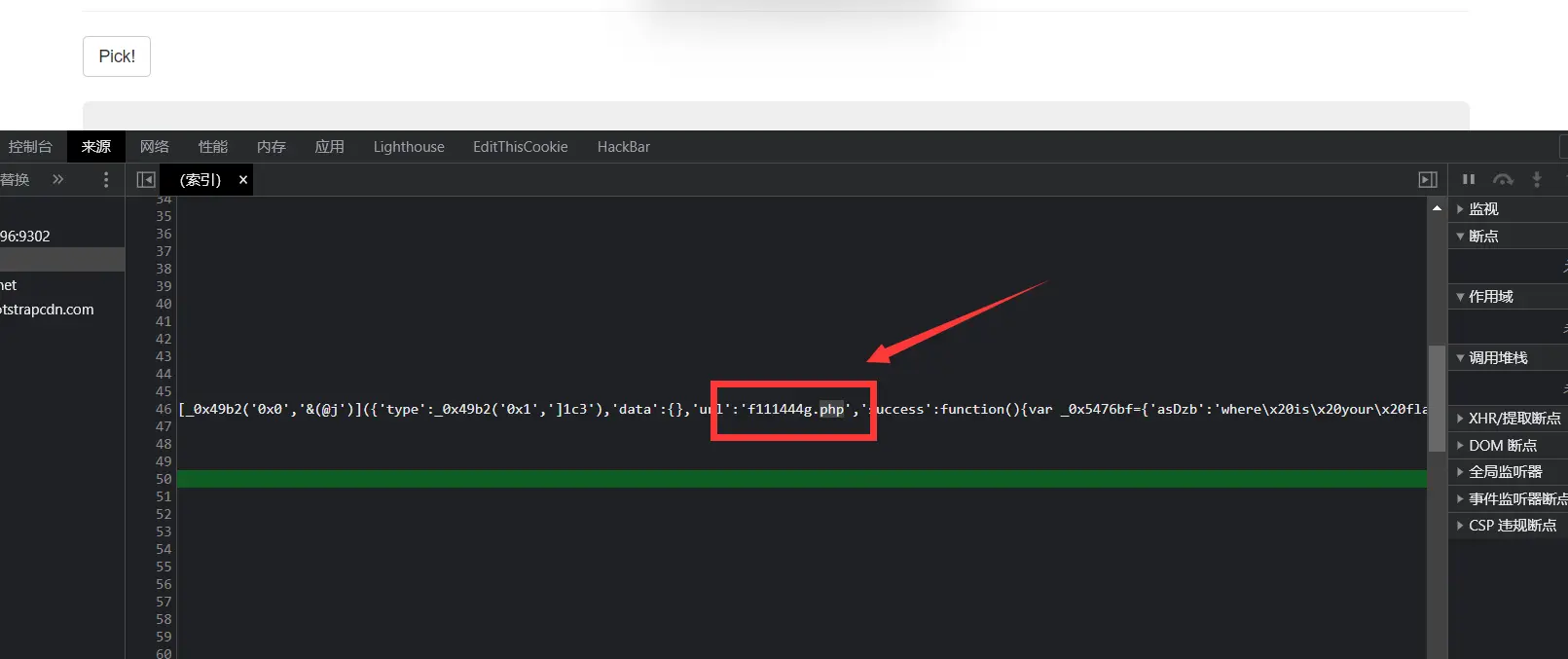Click the step over function icon
This screenshot has height=659, width=1568.
coord(1504,179)
